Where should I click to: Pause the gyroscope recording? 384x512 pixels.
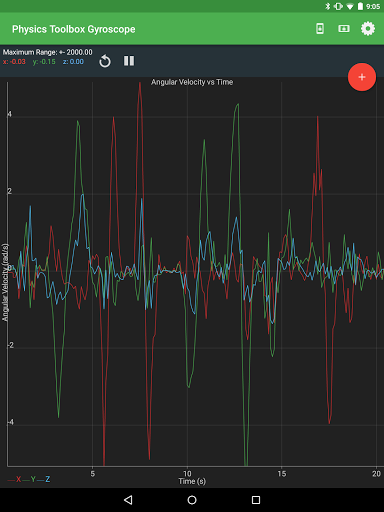tap(129, 61)
